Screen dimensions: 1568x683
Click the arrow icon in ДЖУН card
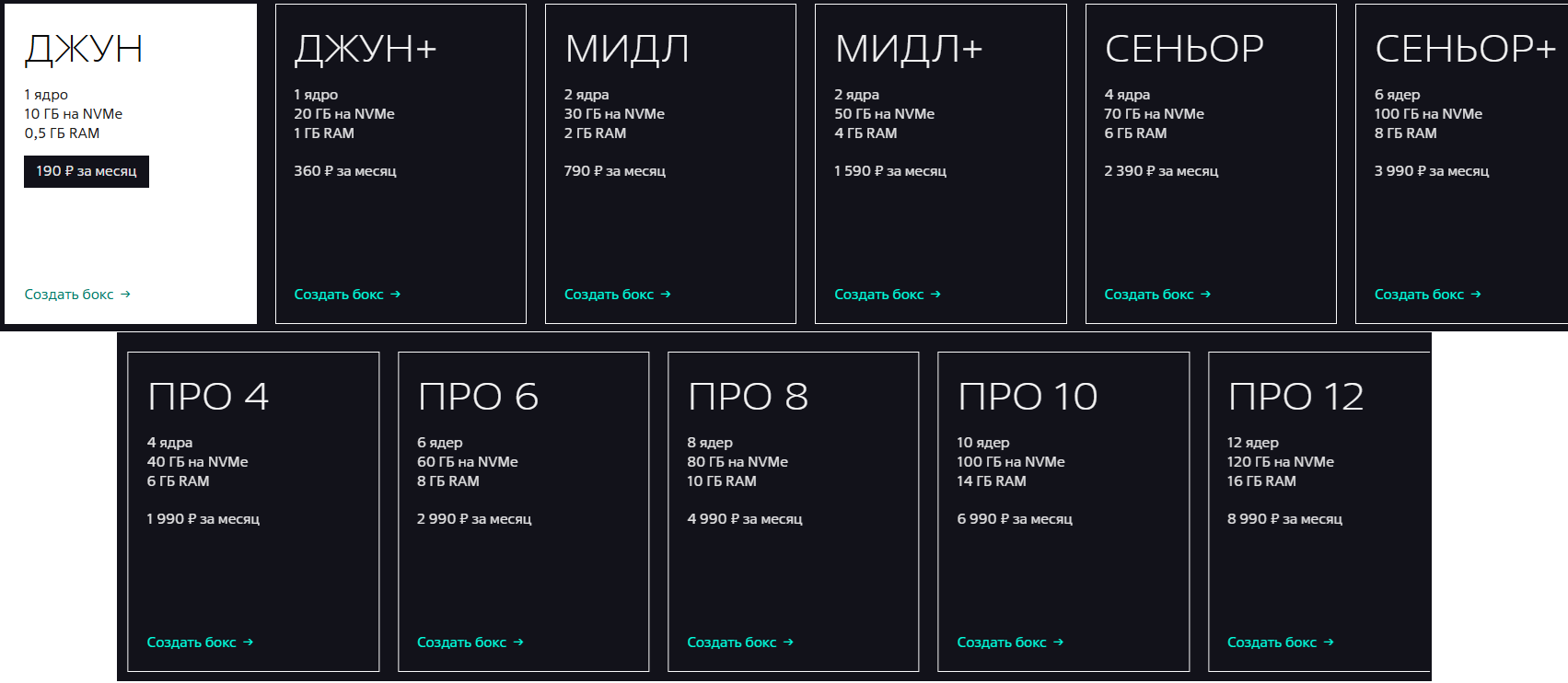pos(125,295)
